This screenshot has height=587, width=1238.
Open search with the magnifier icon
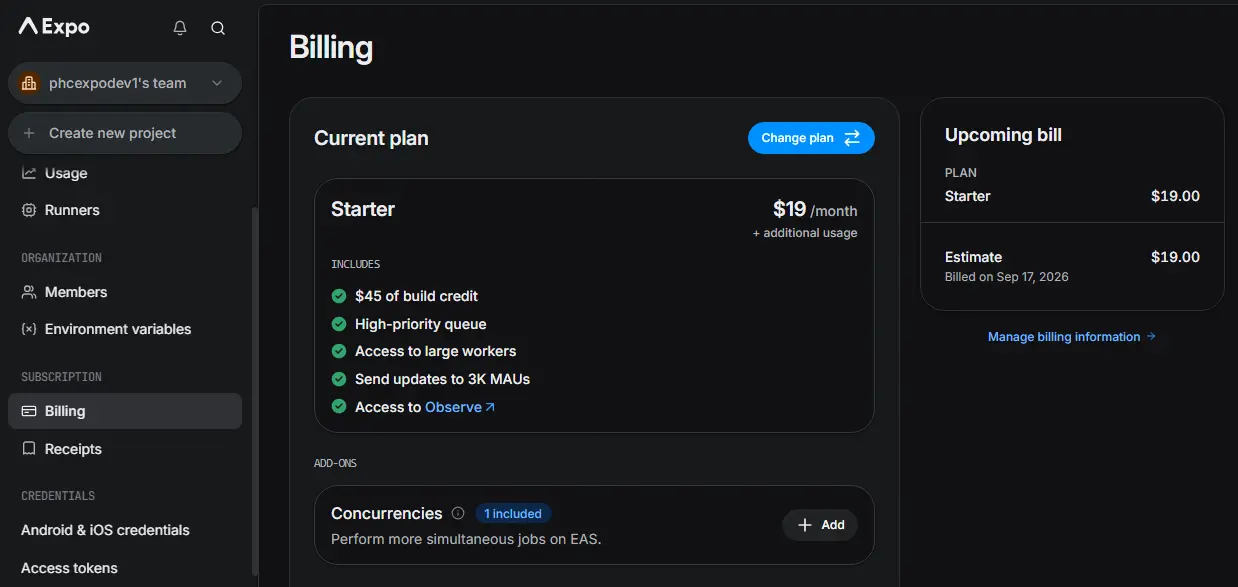[x=218, y=28]
